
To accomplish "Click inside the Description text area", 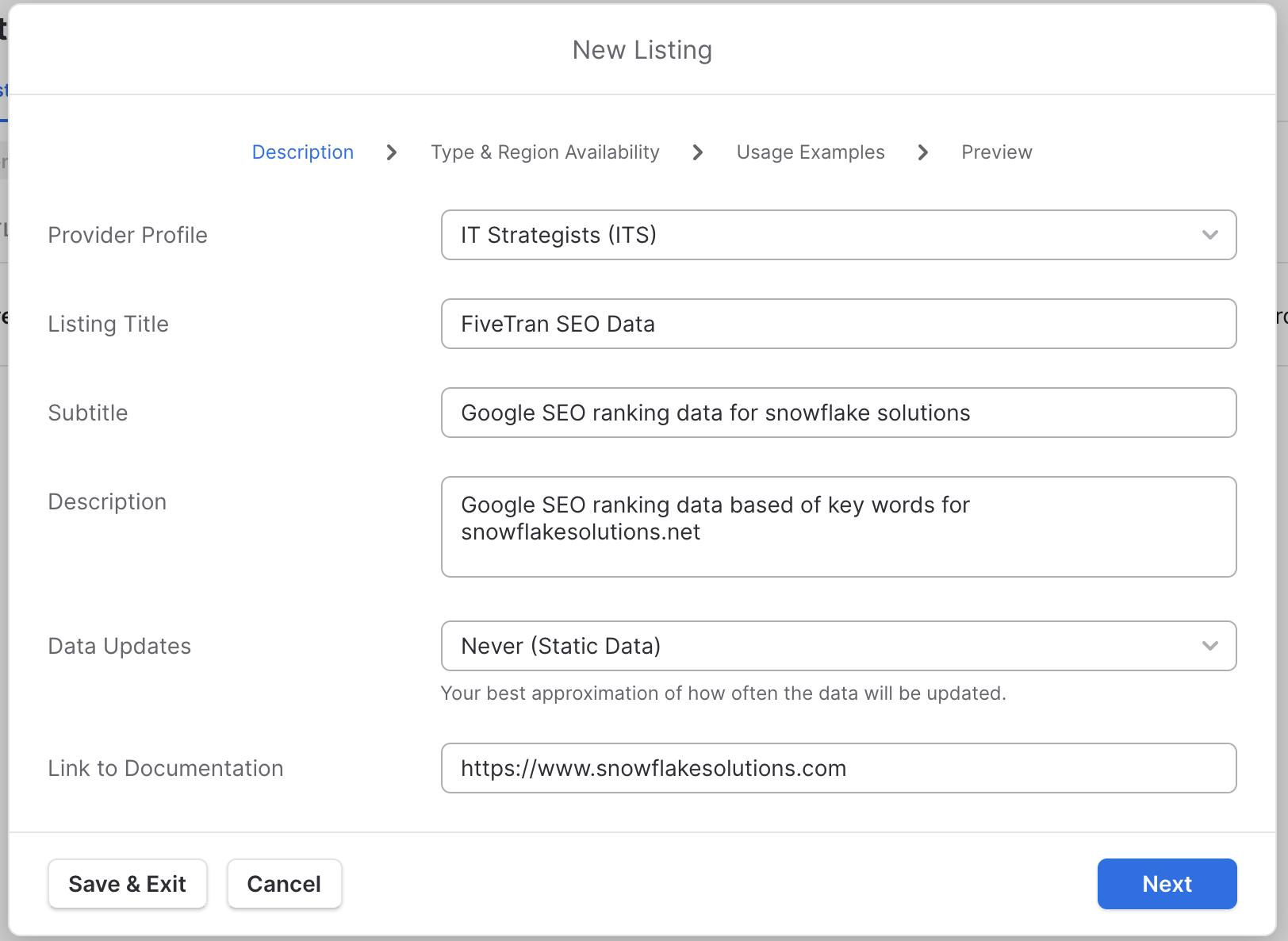I will point(838,527).
